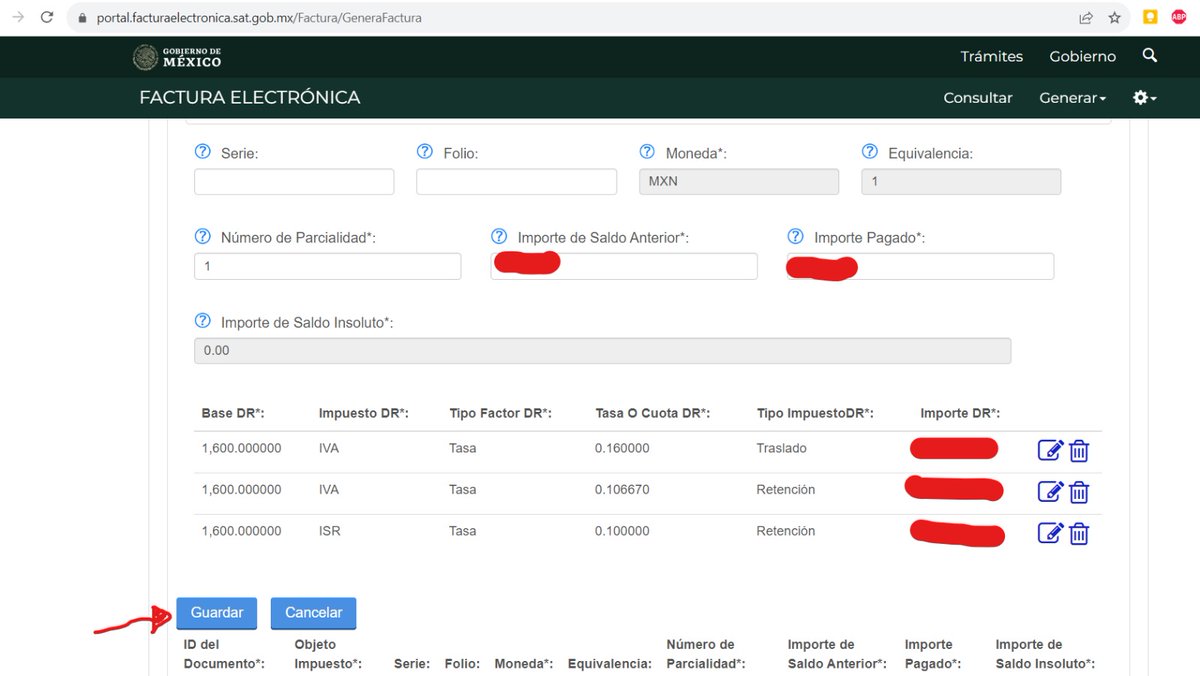Open the Trámites link
Image resolution: width=1200 pixels, height=676 pixels.
992,57
